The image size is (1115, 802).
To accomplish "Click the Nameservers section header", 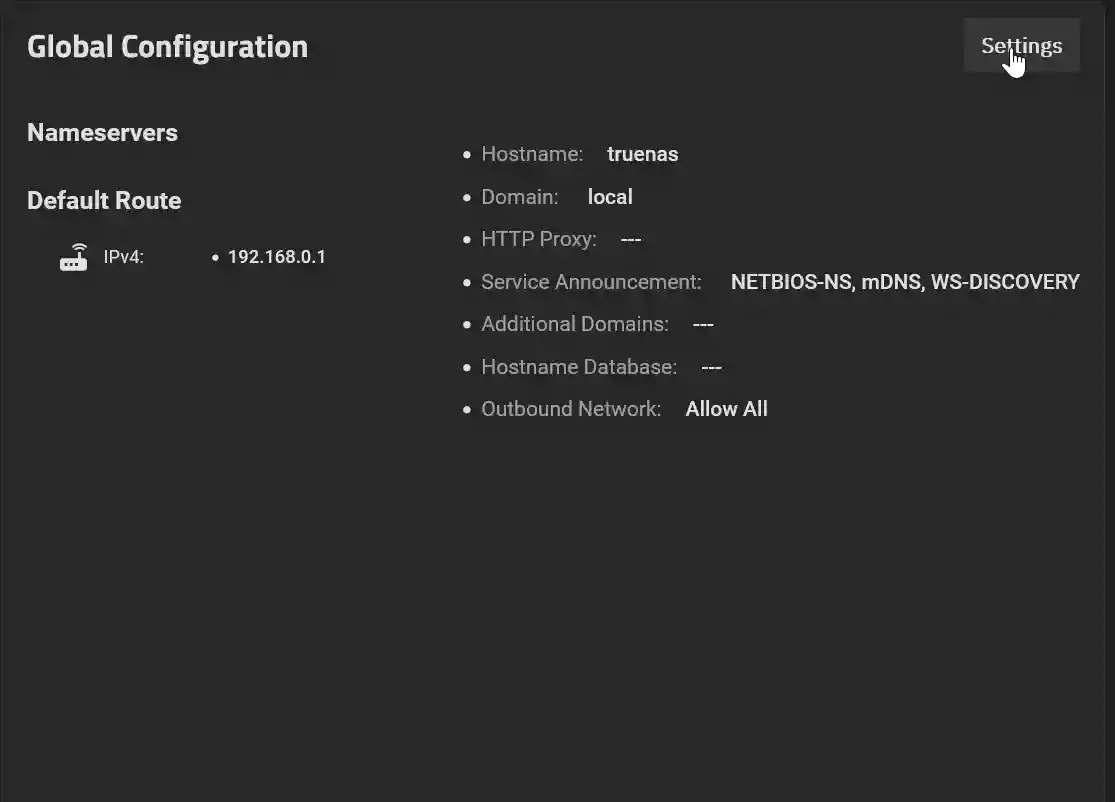I will click(x=102, y=132).
